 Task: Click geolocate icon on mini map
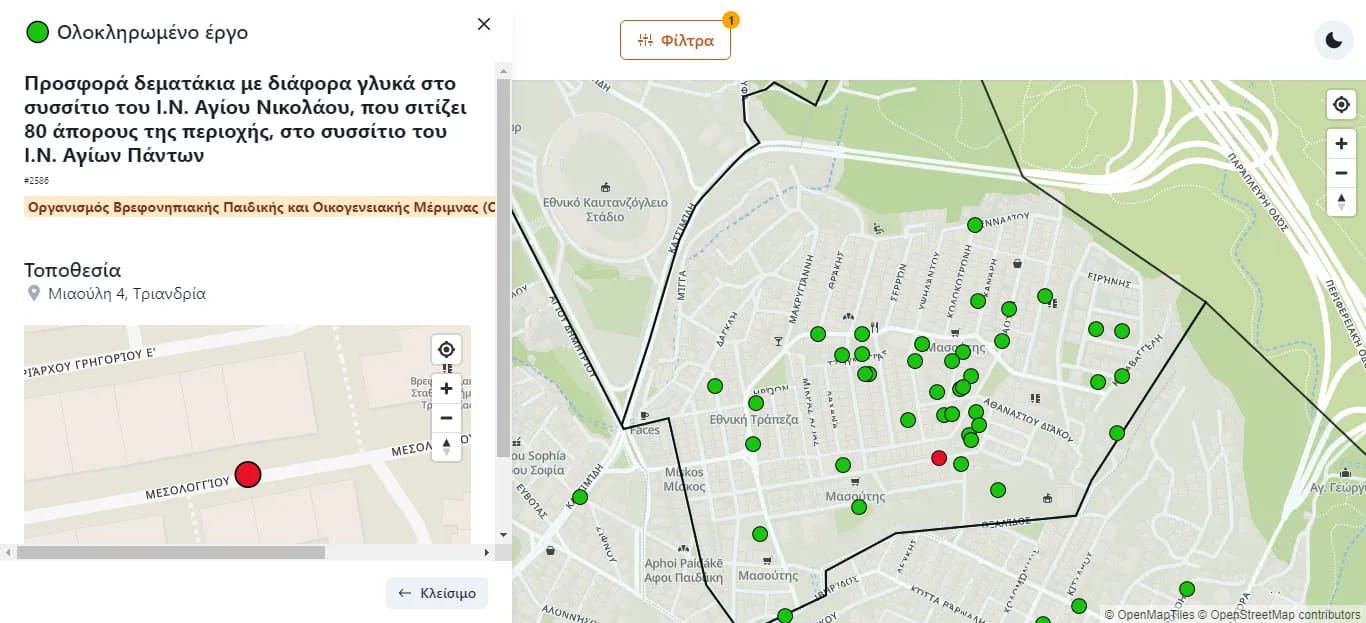(446, 349)
